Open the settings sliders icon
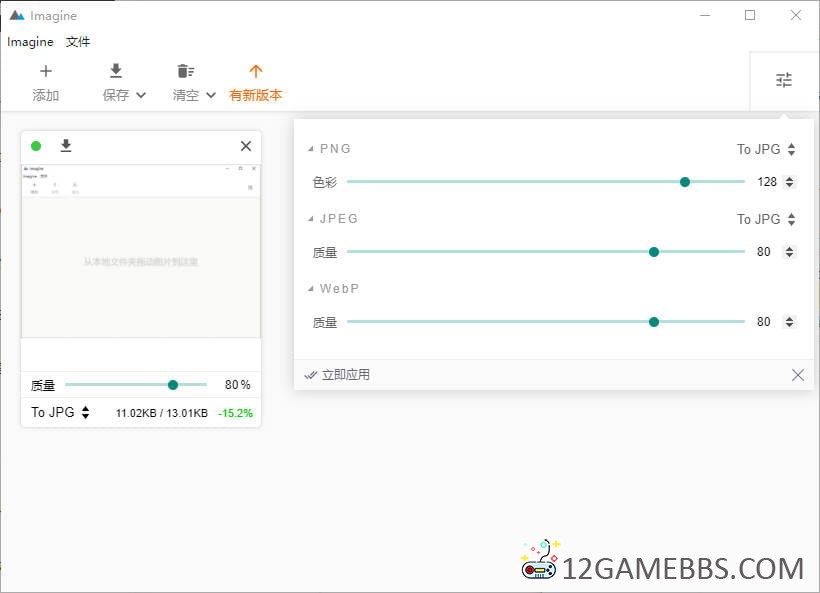Image resolution: width=820 pixels, height=593 pixels. click(x=784, y=80)
